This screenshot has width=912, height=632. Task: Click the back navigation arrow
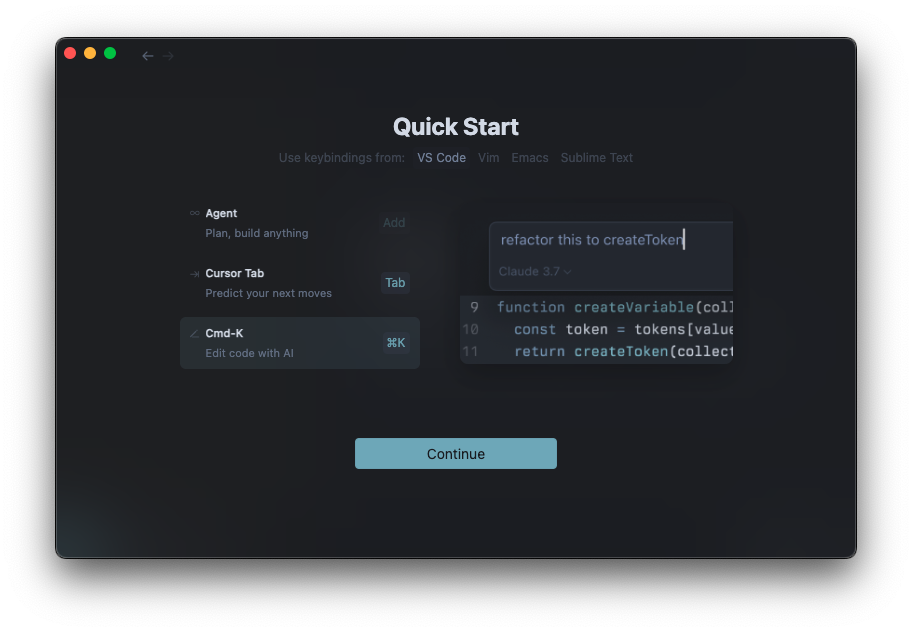[148, 56]
